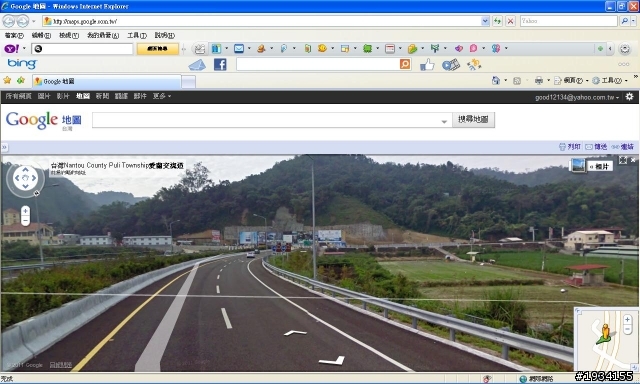Click the Street View pan compass control
640x384 pixels.
pos(25,178)
